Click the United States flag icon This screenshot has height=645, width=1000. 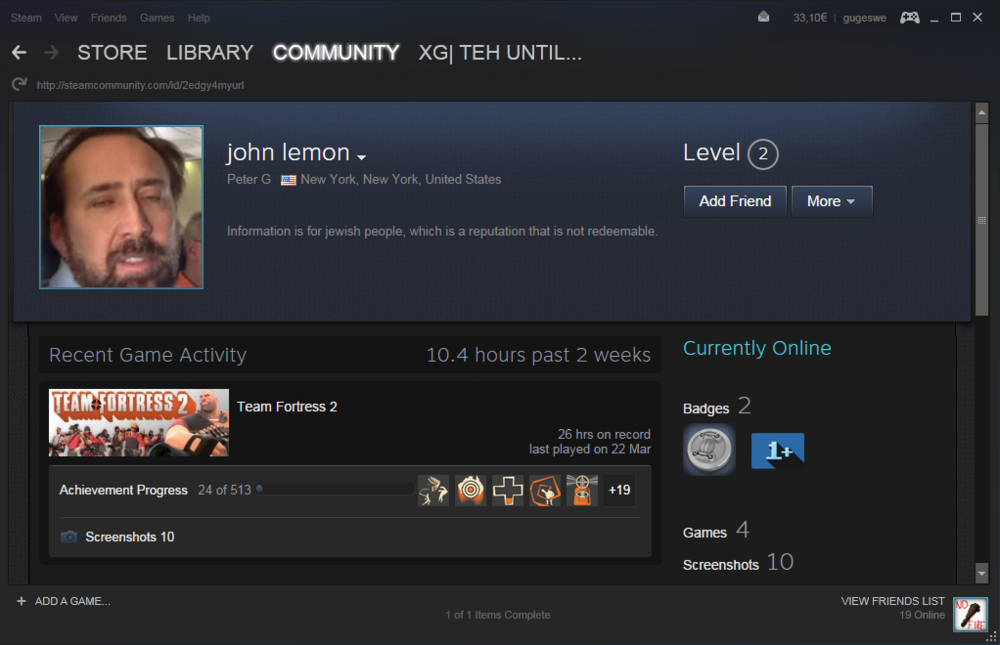288,180
